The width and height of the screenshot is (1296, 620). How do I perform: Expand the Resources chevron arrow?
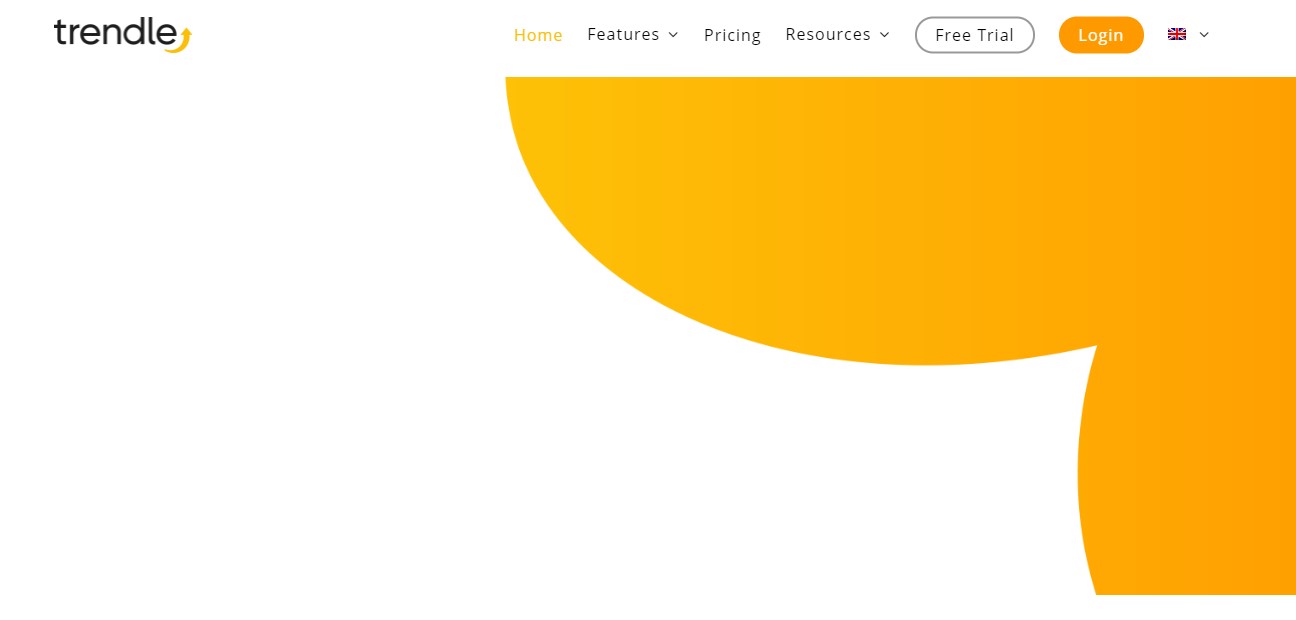(884, 35)
